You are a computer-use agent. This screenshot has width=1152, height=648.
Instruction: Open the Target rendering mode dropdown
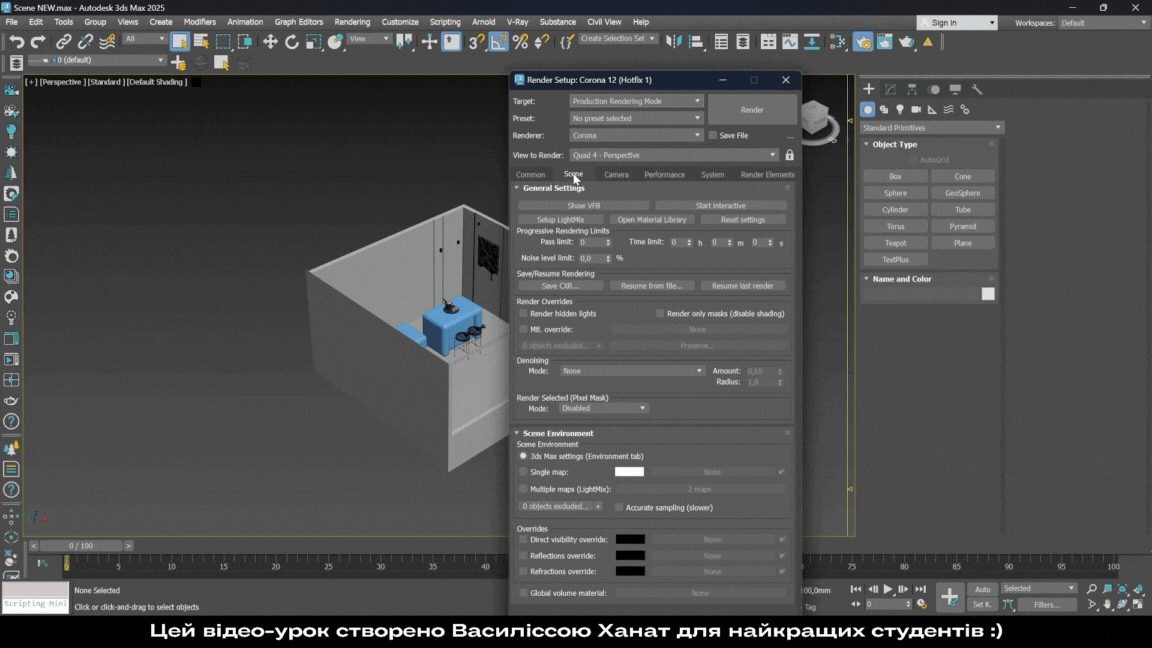(636, 101)
